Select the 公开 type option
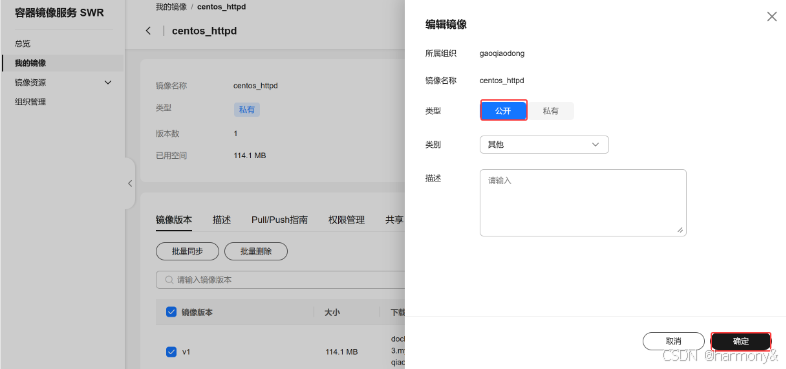 click(x=503, y=111)
